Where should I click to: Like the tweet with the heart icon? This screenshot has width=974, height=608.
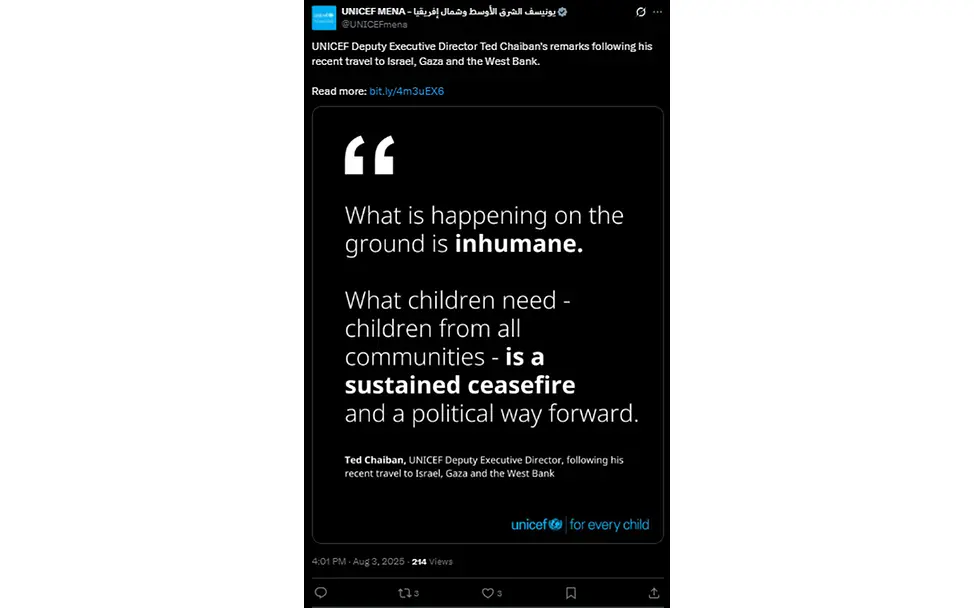486,592
